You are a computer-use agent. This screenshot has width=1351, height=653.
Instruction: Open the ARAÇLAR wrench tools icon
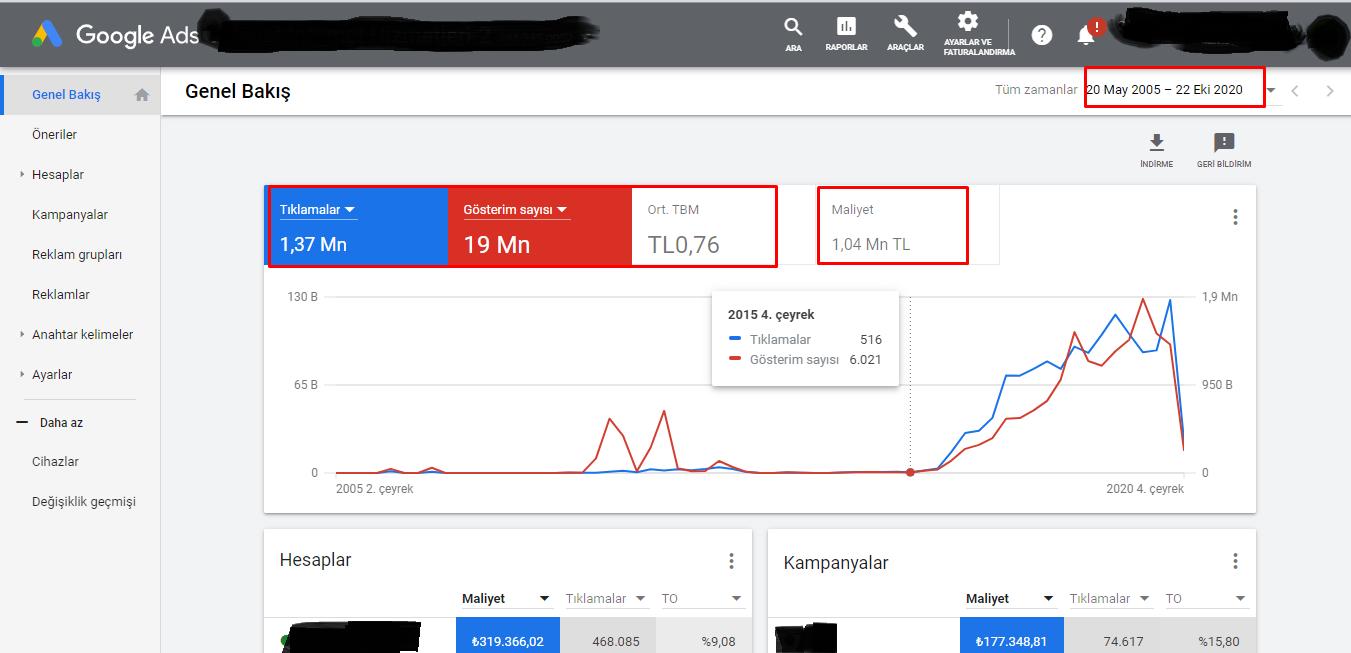(x=905, y=34)
